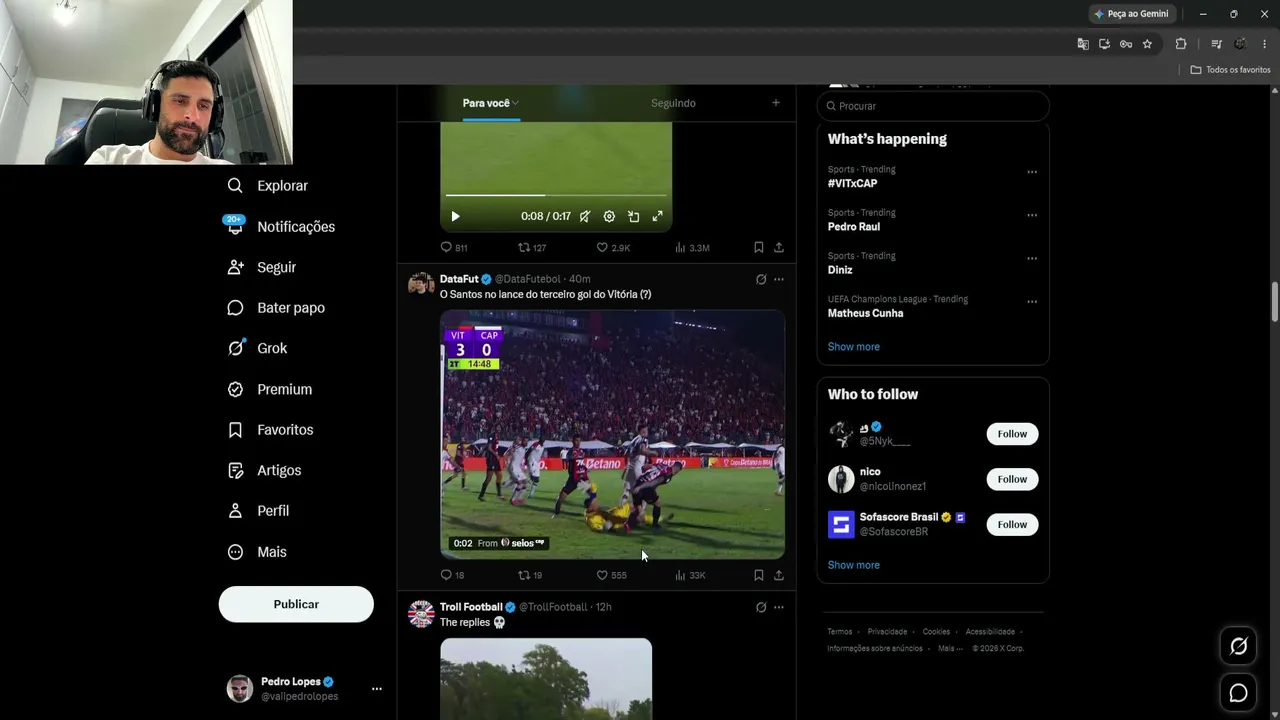This screenshot has height=720, width=1280.
Task: Click Peça ao Gemini in Chrome
Action: 1131,14
